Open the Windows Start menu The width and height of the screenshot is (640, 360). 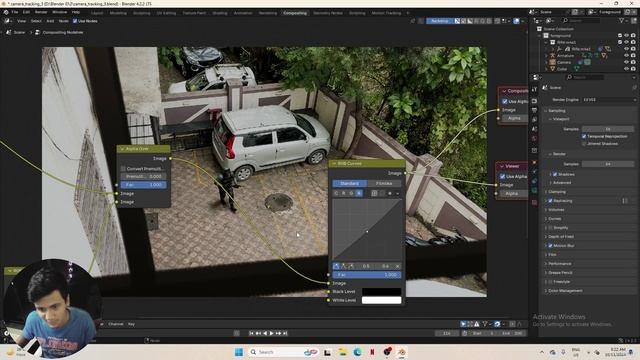click(x=239, y=352)
